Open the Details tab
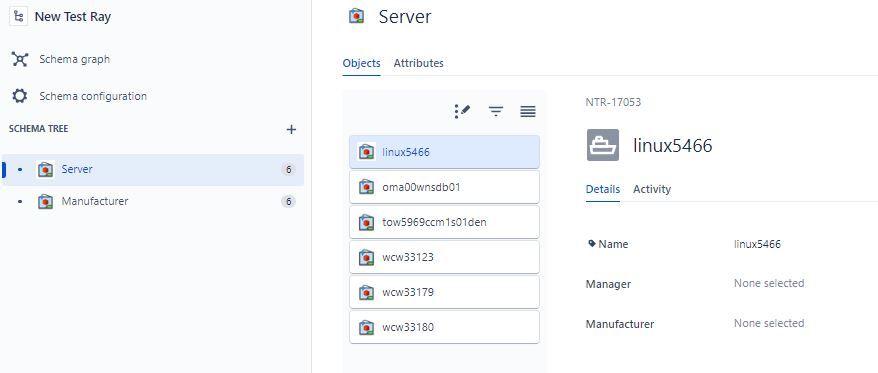The width and height of the screenshot is (878, 373). (603, 189)
